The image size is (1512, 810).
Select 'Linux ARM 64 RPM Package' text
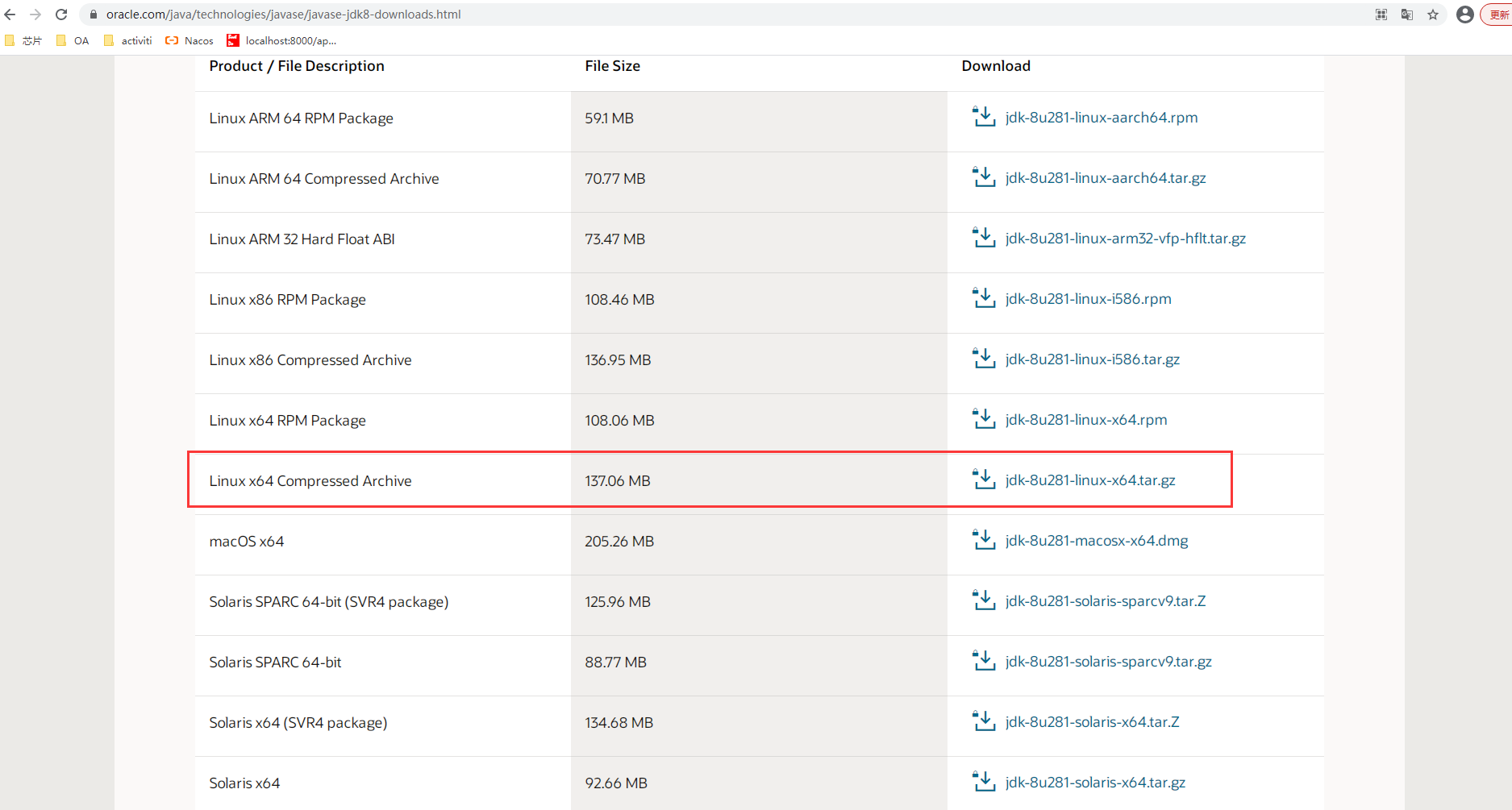pos(302,118)
